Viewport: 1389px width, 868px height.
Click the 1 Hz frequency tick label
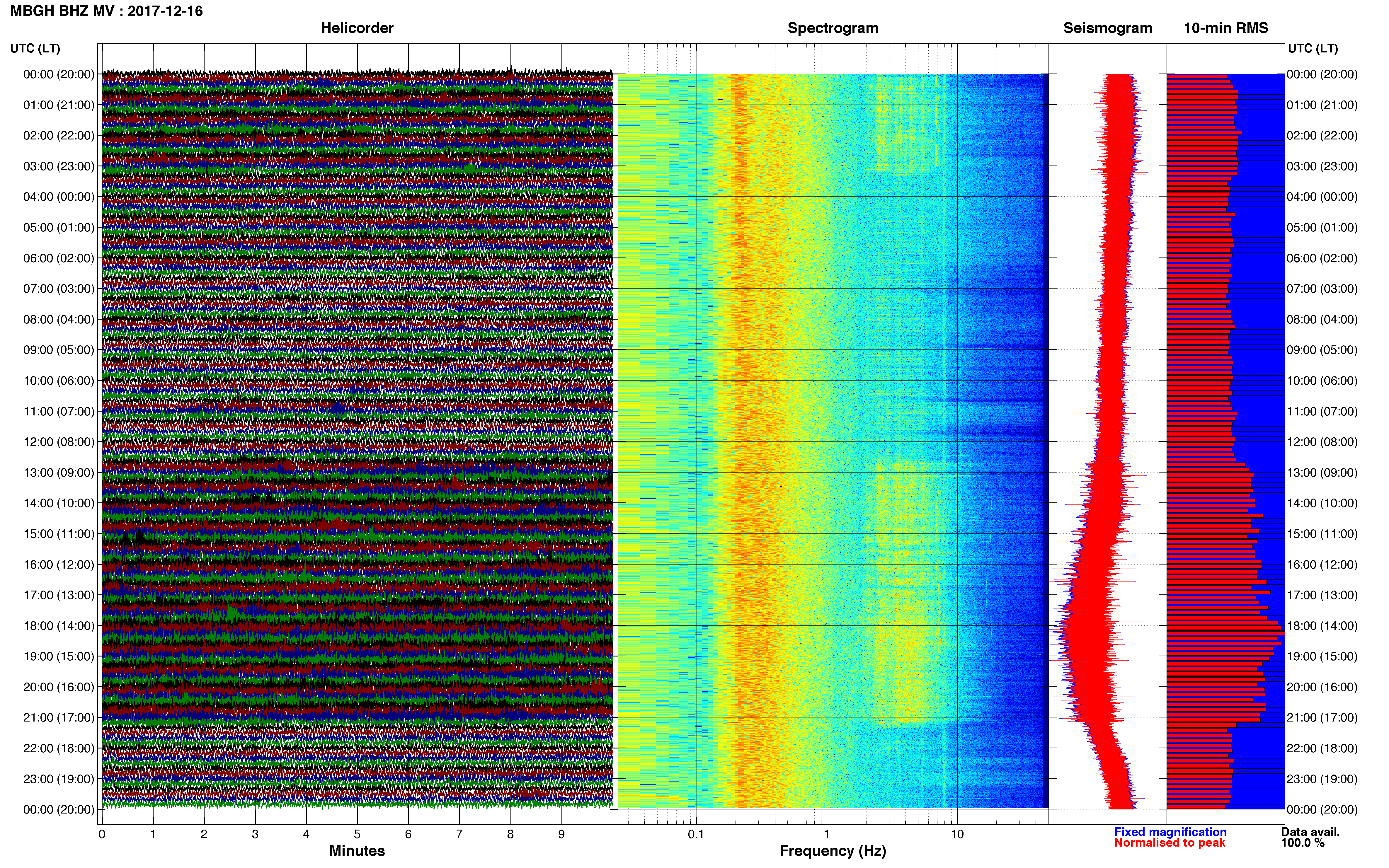point(827,835)
